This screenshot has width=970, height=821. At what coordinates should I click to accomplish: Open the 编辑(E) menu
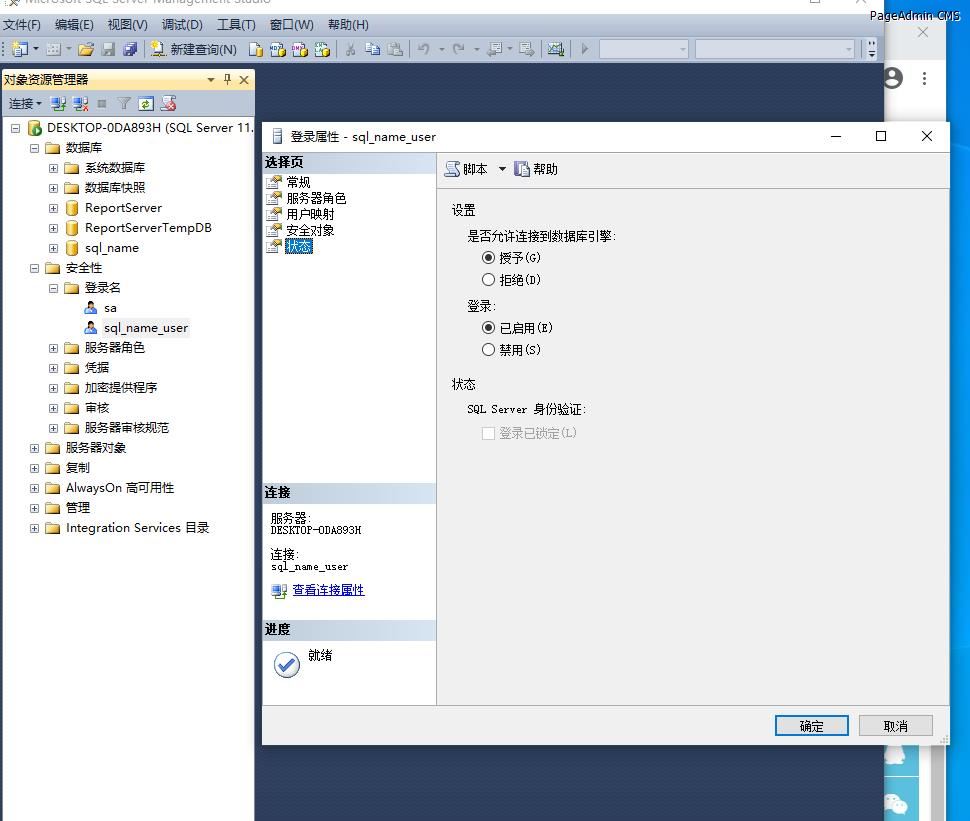pos(74,25)
